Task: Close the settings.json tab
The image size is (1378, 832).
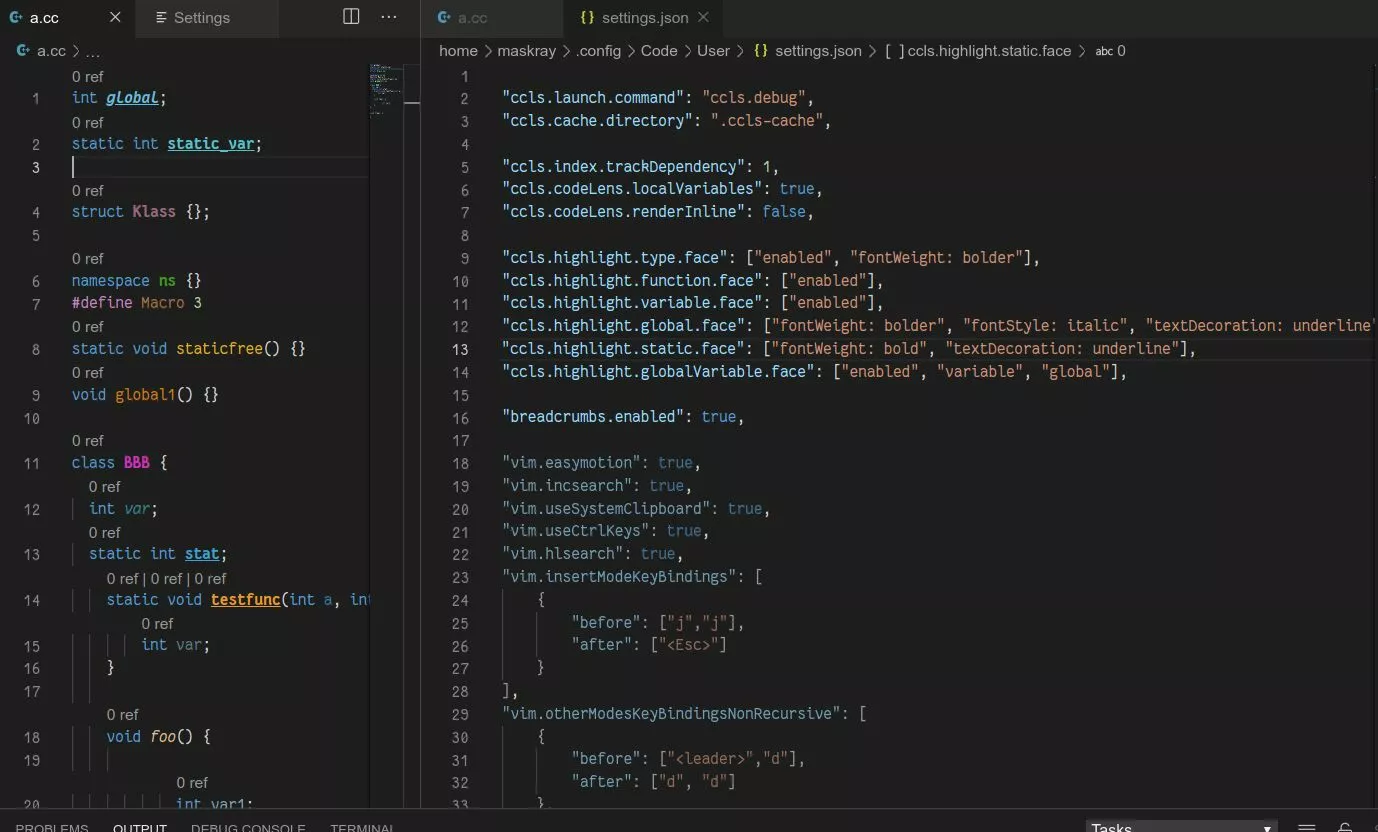Action: point(703,17)
